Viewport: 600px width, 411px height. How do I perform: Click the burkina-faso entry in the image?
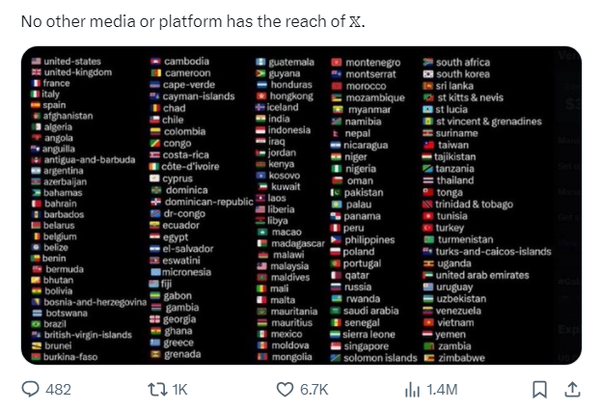(x=65, y=357)
